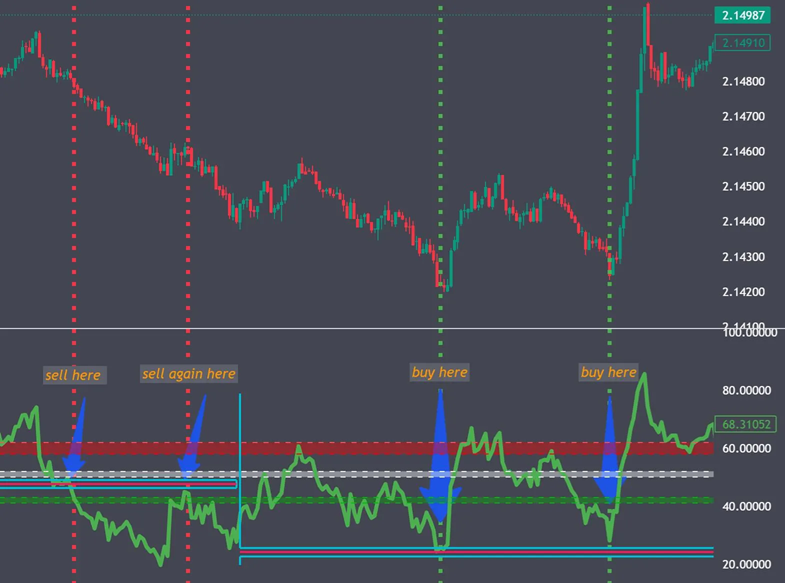
Task: Click the 2.14800 price axis value
Action: pyautogui.click(x=743, y=81)
